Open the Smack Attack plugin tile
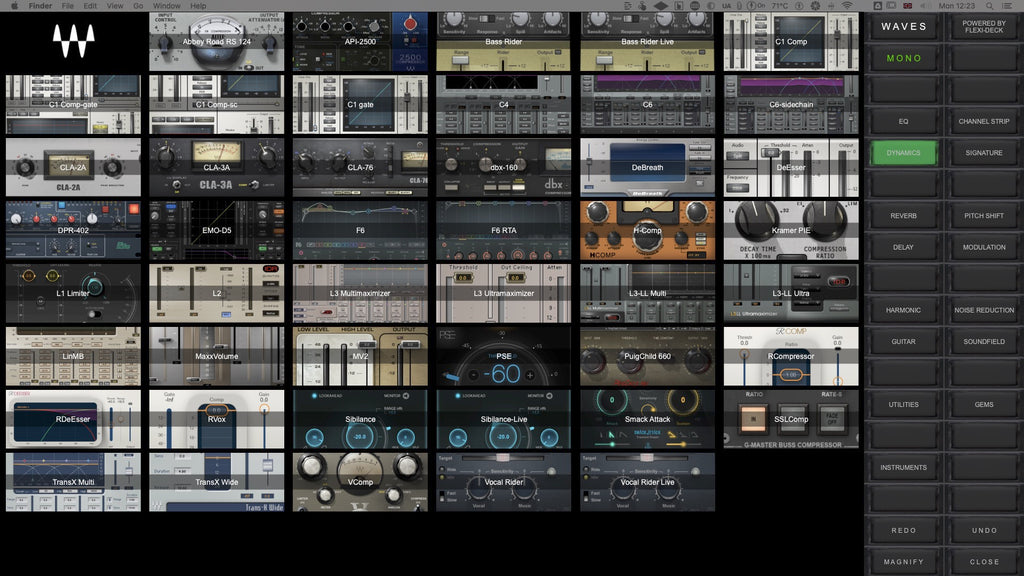Screen dimensions: 1024x576 tap(647, 419)
